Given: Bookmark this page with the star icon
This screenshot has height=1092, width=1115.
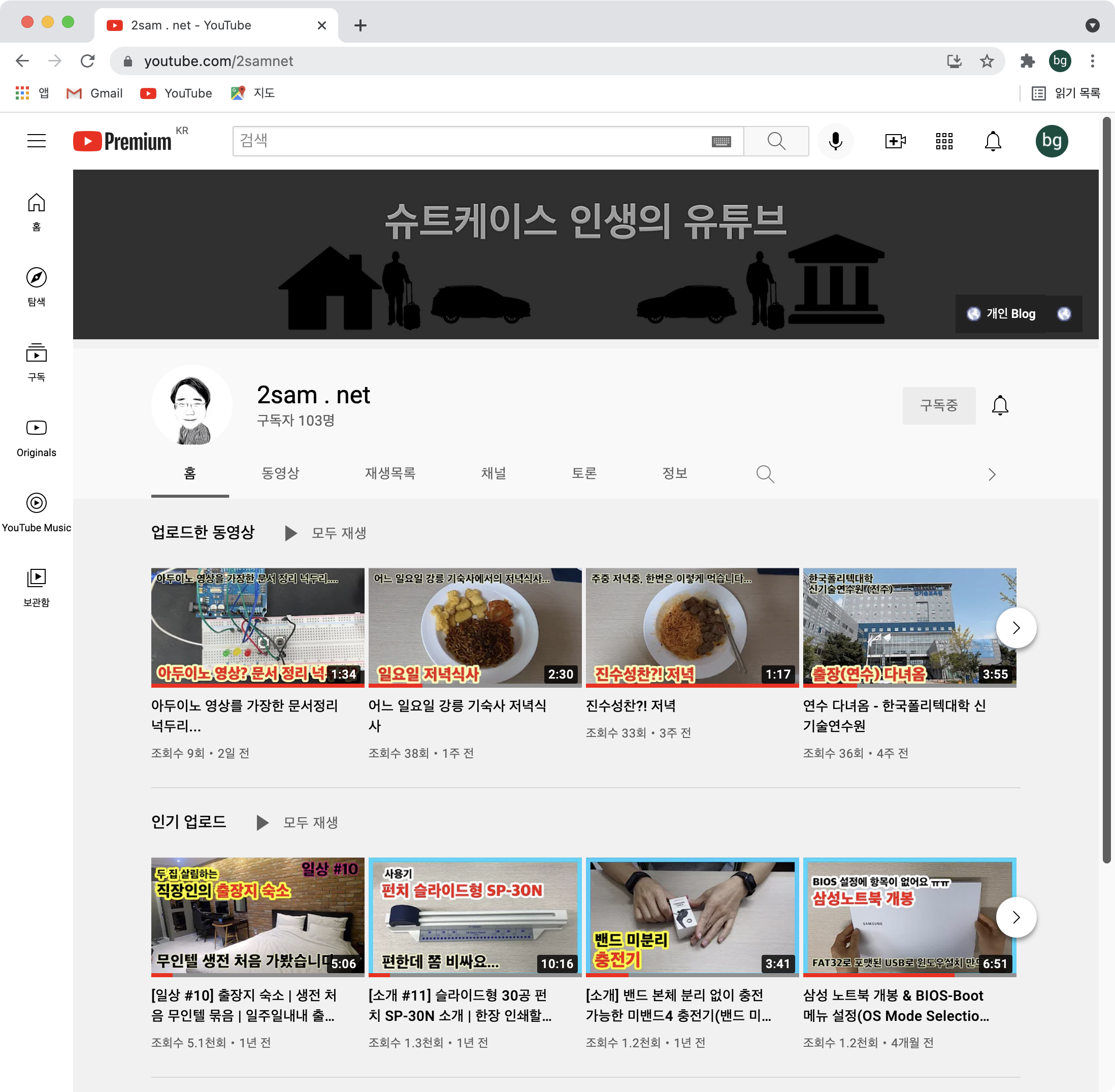Looking at the screenshot, I should (986, 61).
